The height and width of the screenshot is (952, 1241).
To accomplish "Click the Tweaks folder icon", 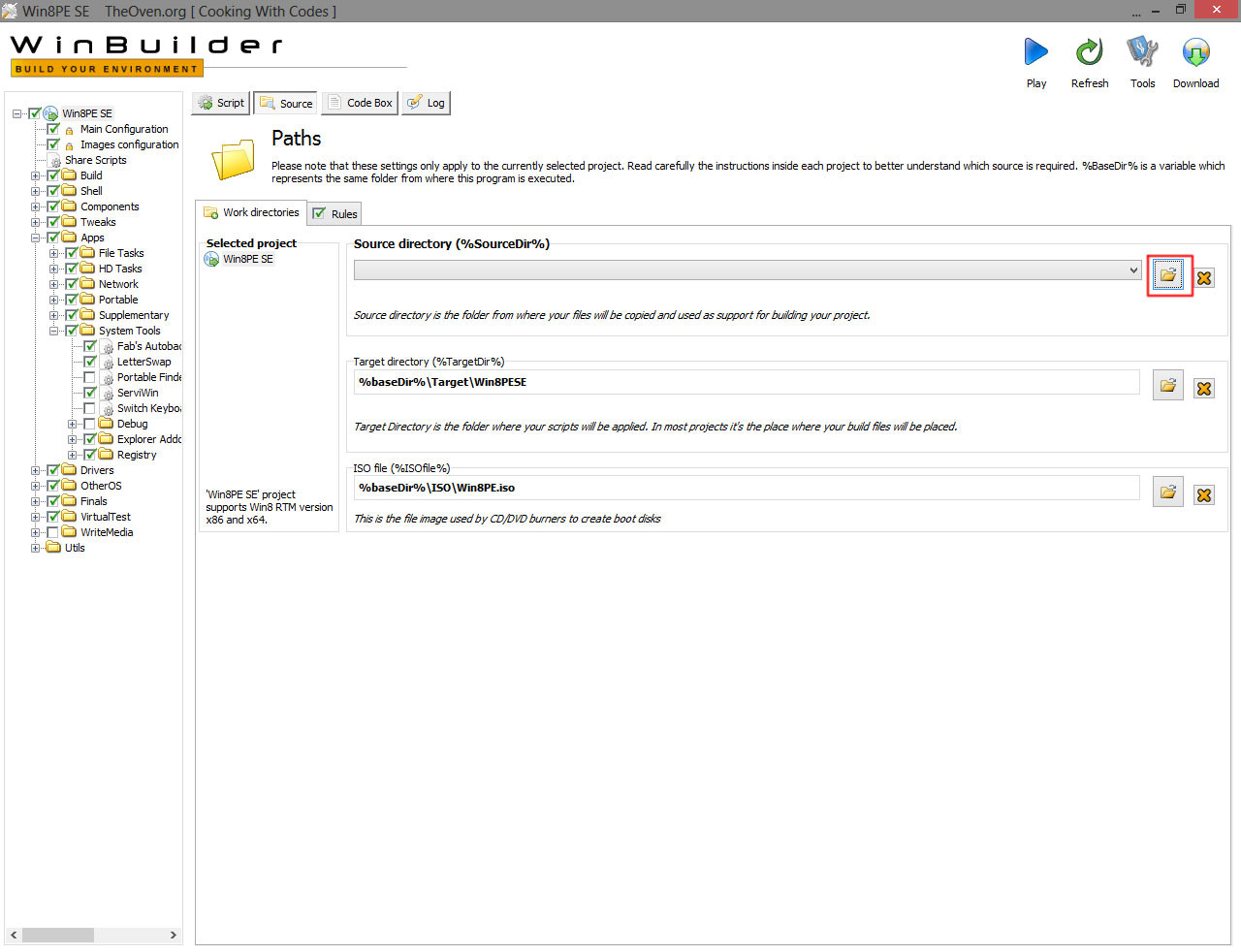I will (x=70, y=222).
